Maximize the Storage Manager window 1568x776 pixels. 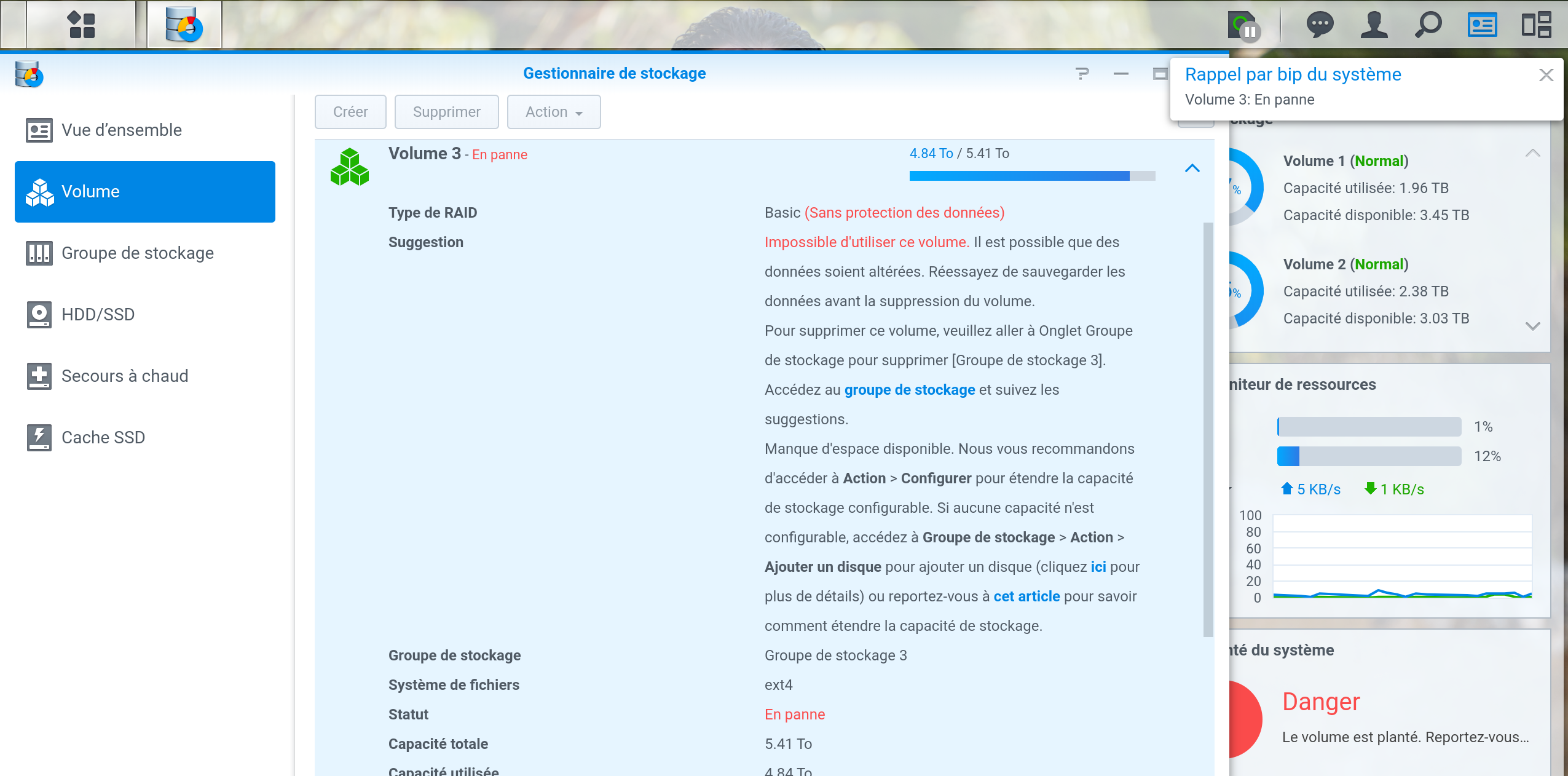pos(1160,74)
